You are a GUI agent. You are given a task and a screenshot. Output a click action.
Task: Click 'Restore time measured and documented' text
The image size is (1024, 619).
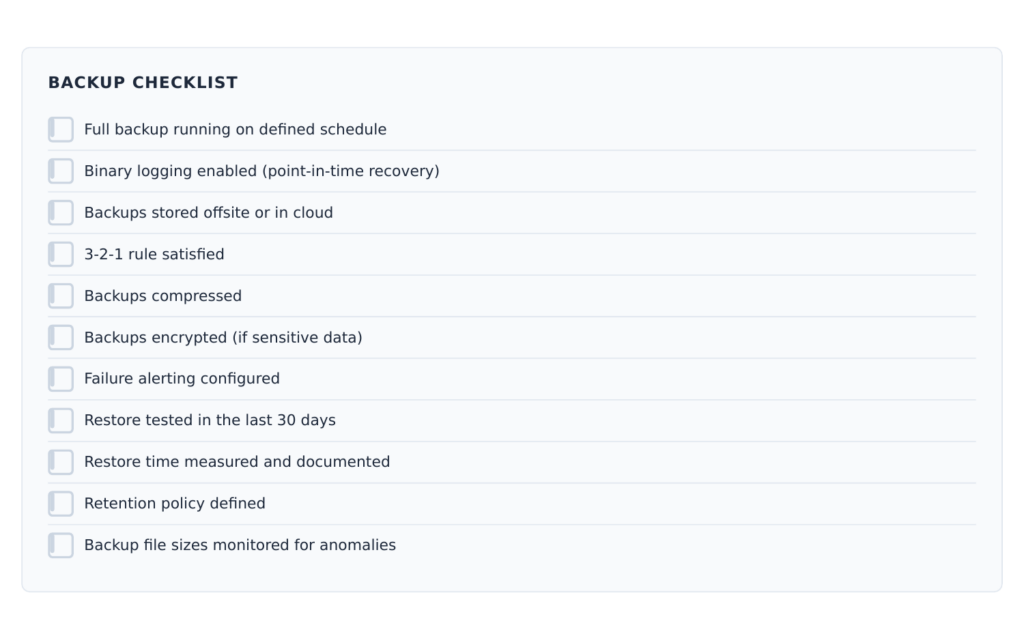(x=237, y=462)
